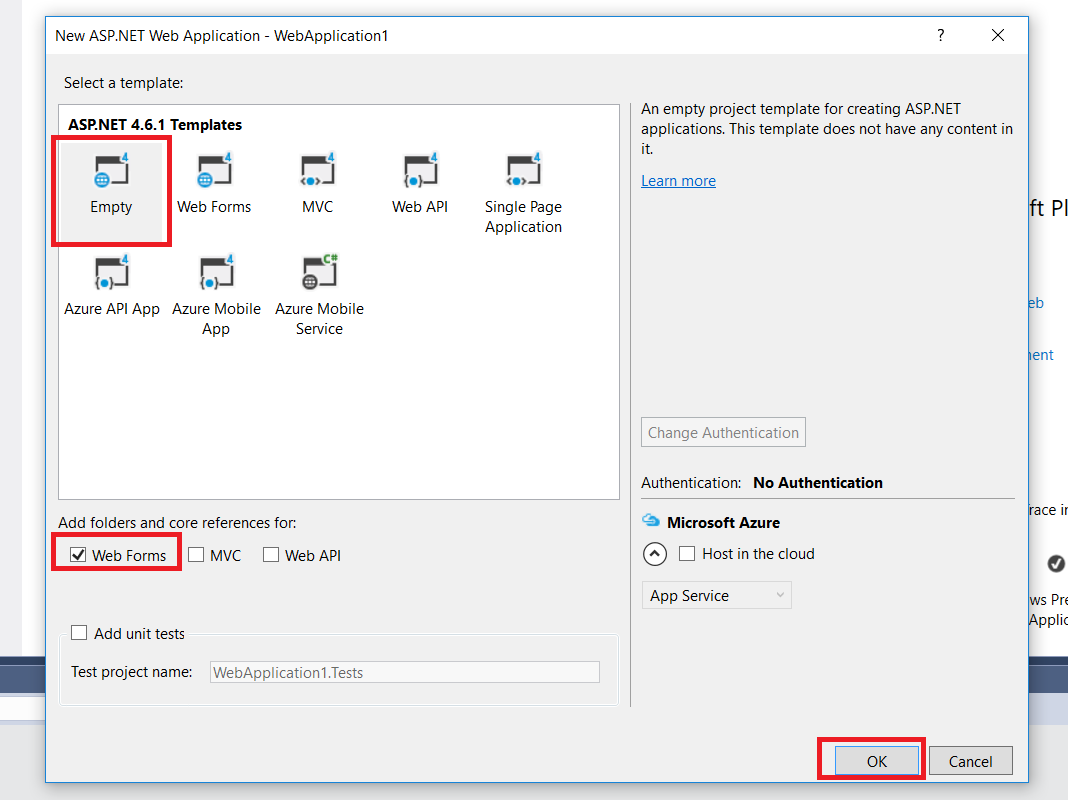Click the Microsoft Azure cloud icon
The image size is (1068, 800).
[x=651, y=521]
